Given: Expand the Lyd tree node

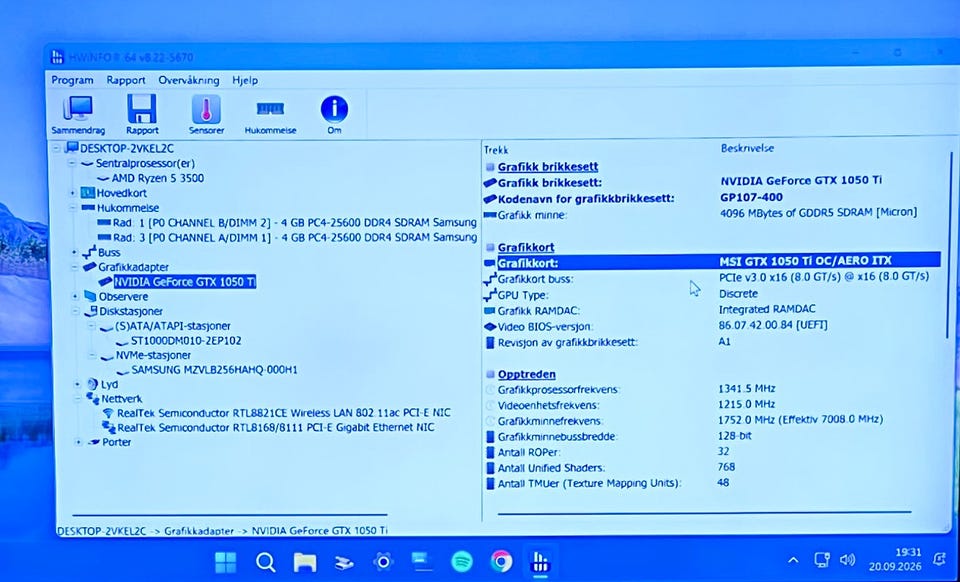Looking at the screenshot, I should (x=77, y=384).
